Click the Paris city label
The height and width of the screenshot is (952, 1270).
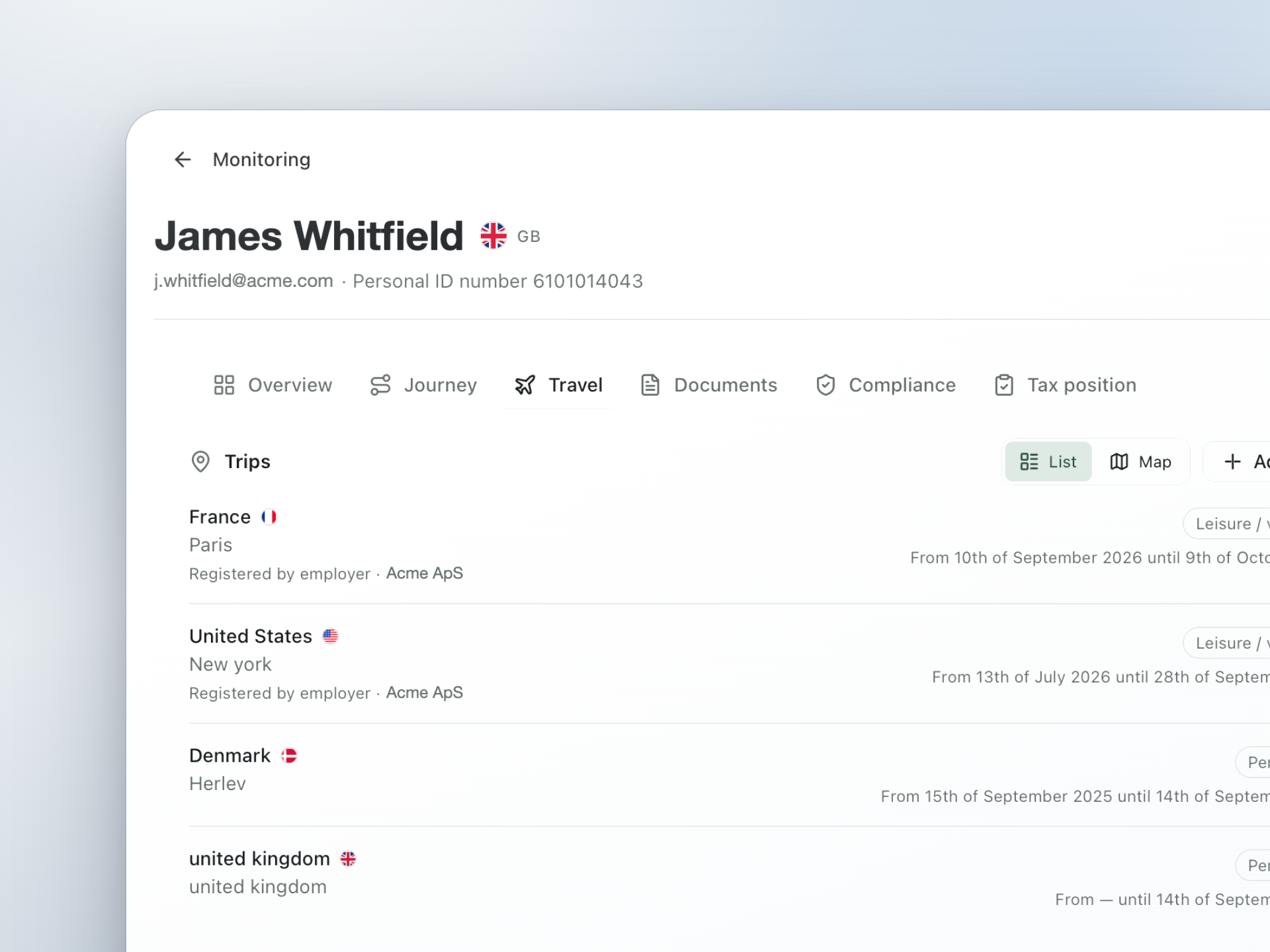210,545
